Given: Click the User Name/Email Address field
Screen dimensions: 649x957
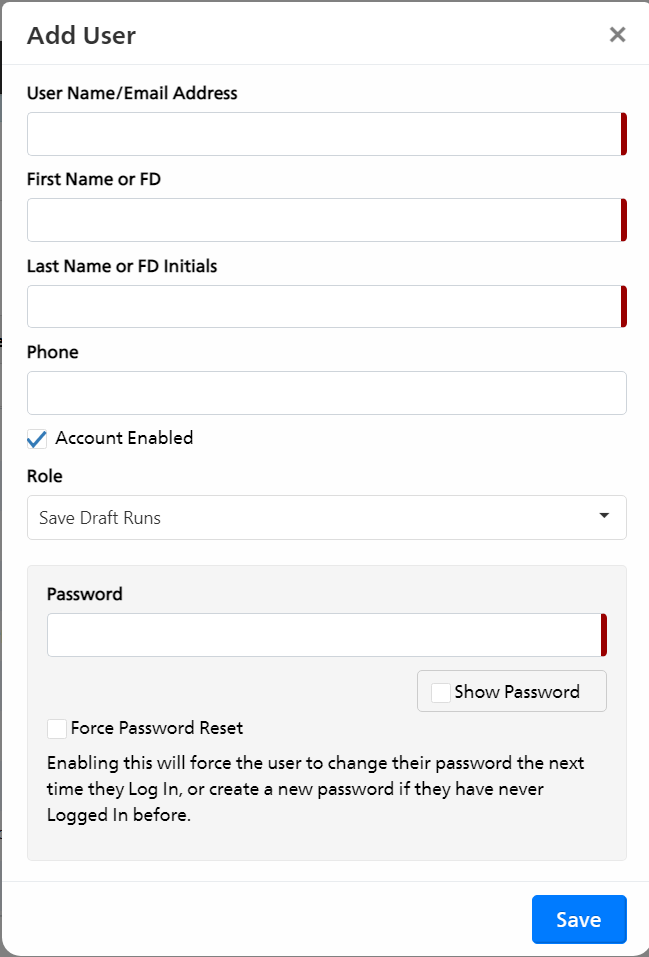Looking at the screenshot, I should (327, 134).
